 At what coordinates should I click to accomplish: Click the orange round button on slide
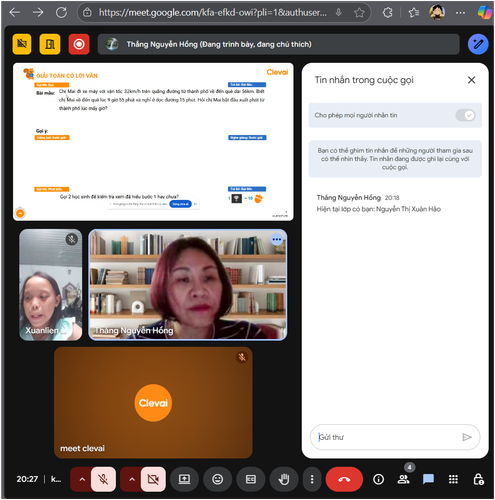[x=20, y=213]
